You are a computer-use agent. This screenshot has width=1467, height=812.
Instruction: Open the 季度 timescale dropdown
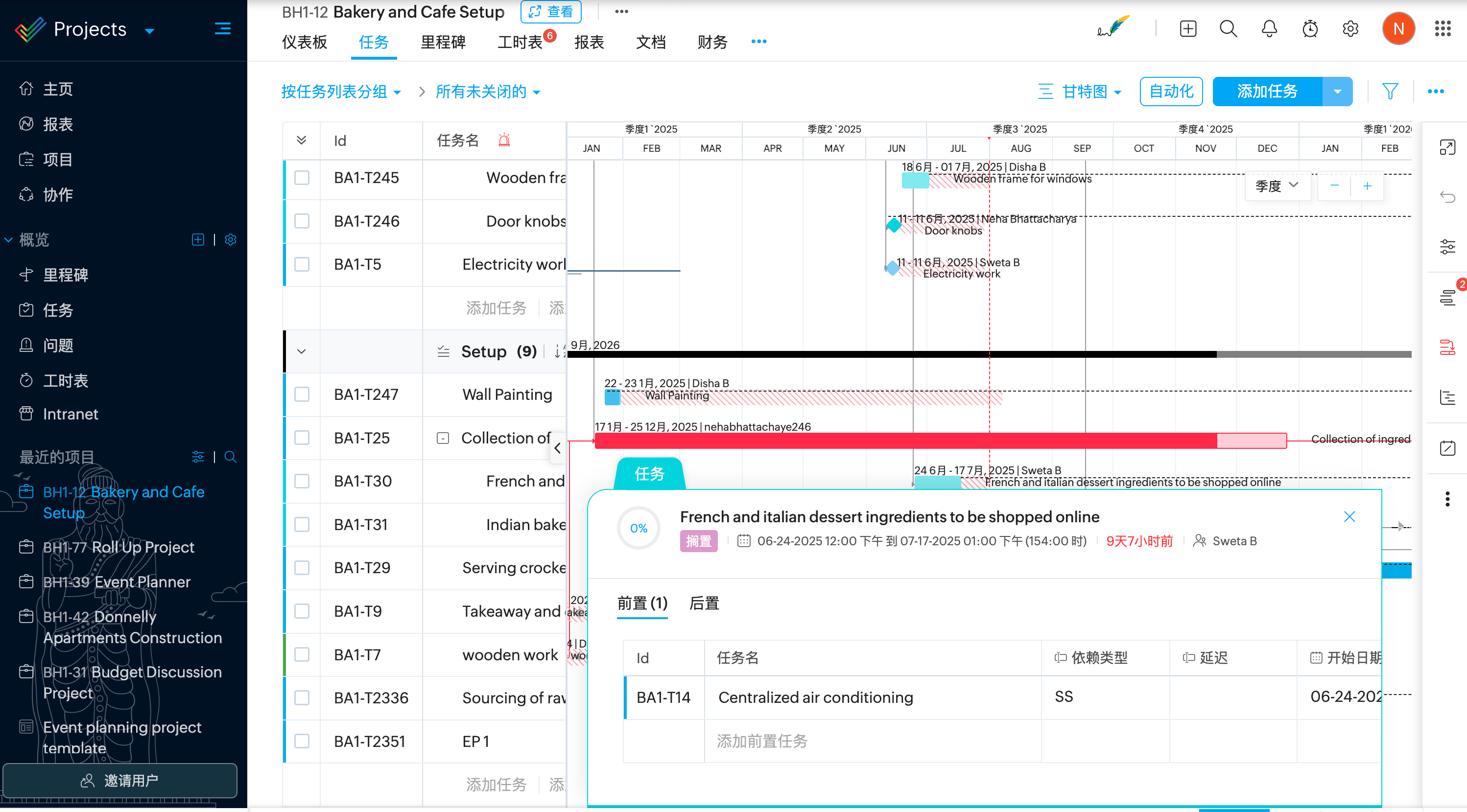[1276, 186]
